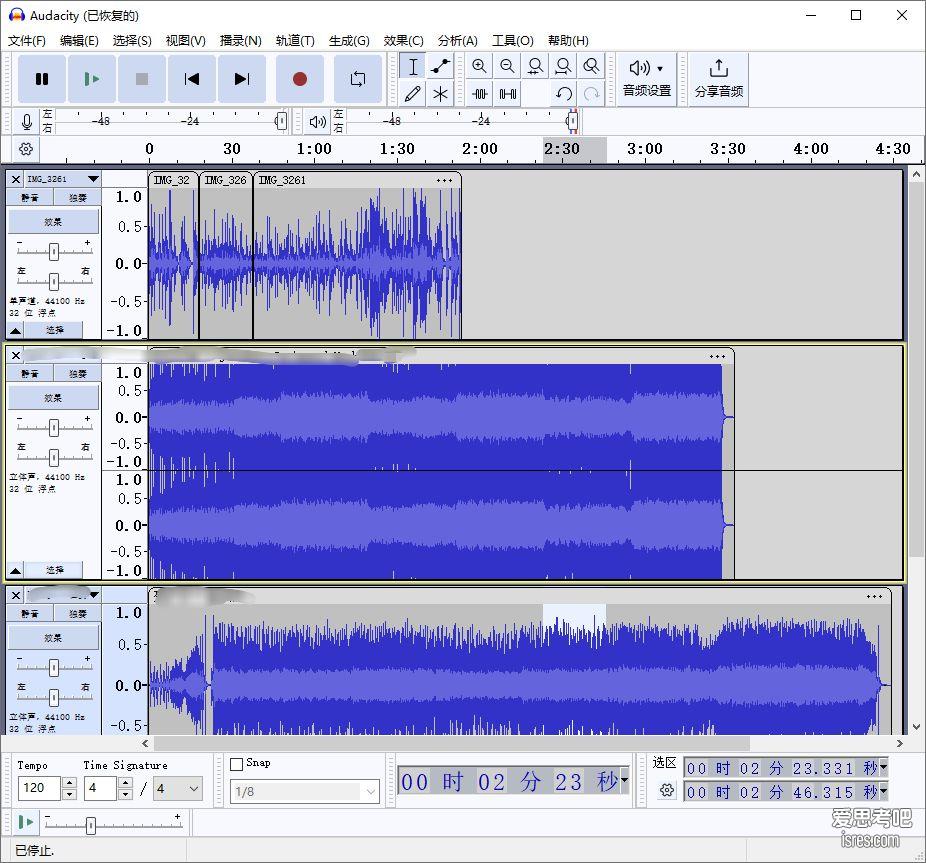Open IMG_3261 clip options ellipsis
This screenshot has height=863, width=926.
[x=444, y=181]
